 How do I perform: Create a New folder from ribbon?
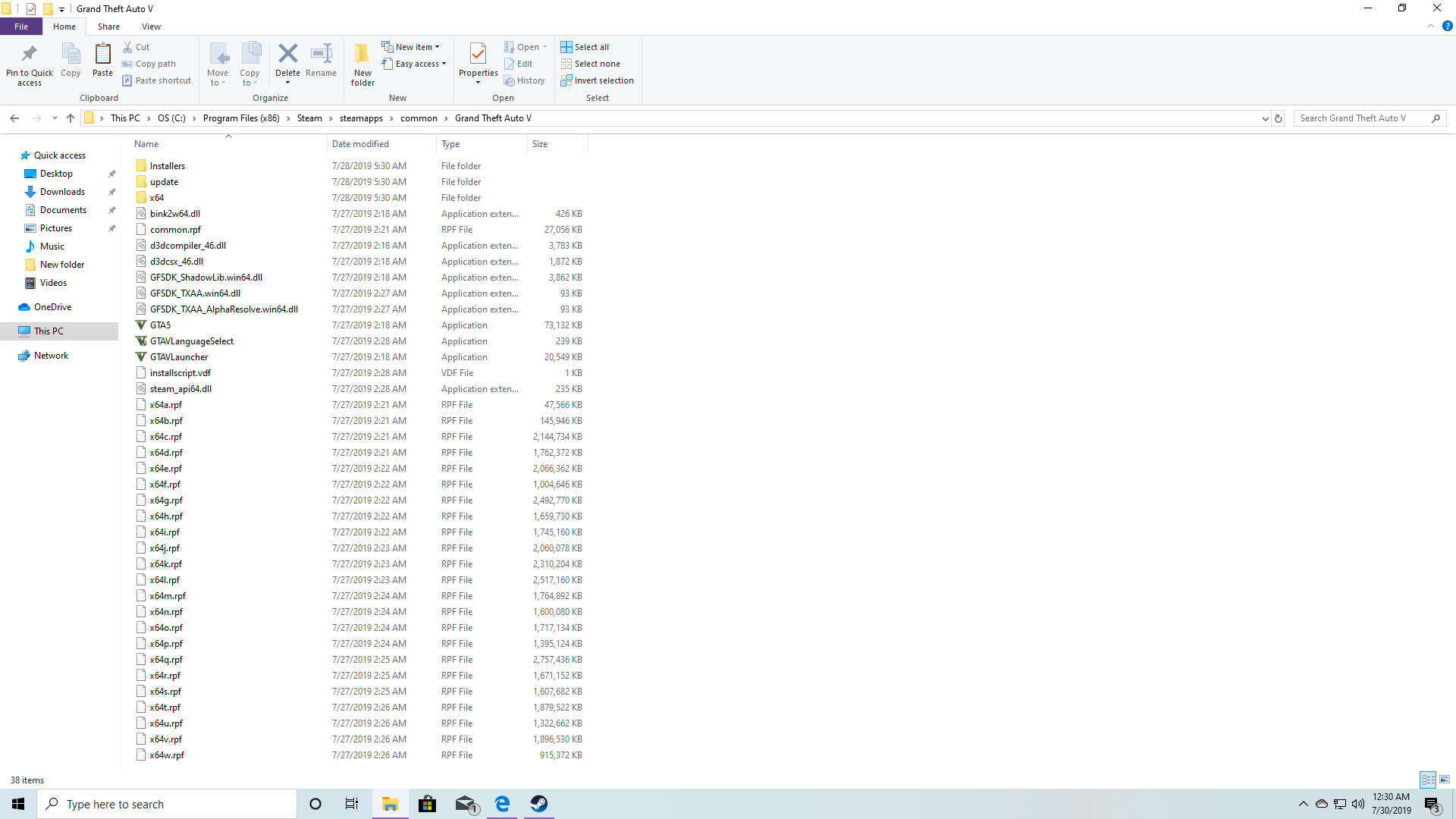point(362,64)
